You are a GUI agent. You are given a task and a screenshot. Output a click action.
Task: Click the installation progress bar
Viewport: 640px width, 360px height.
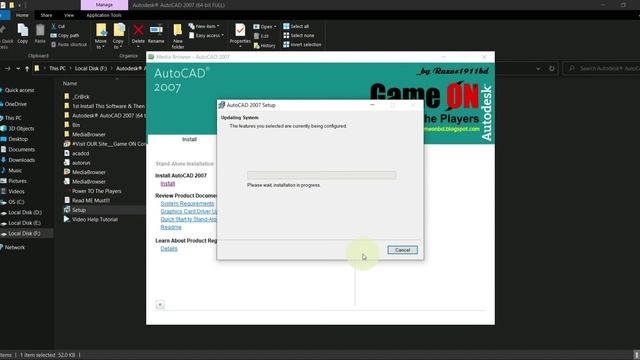[322, 176]
